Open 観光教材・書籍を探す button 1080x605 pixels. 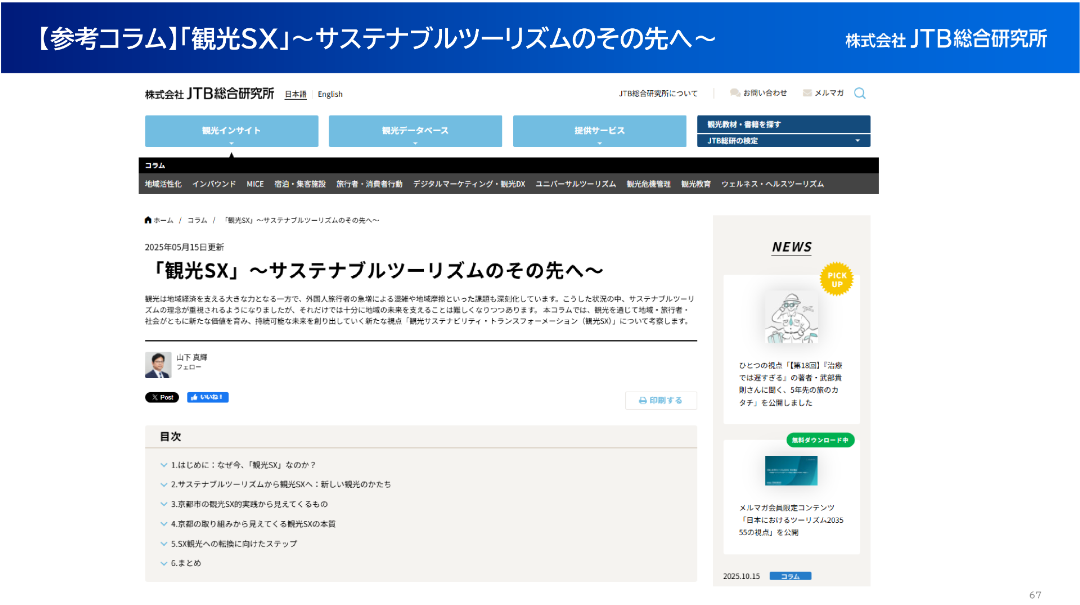[783, 124]
